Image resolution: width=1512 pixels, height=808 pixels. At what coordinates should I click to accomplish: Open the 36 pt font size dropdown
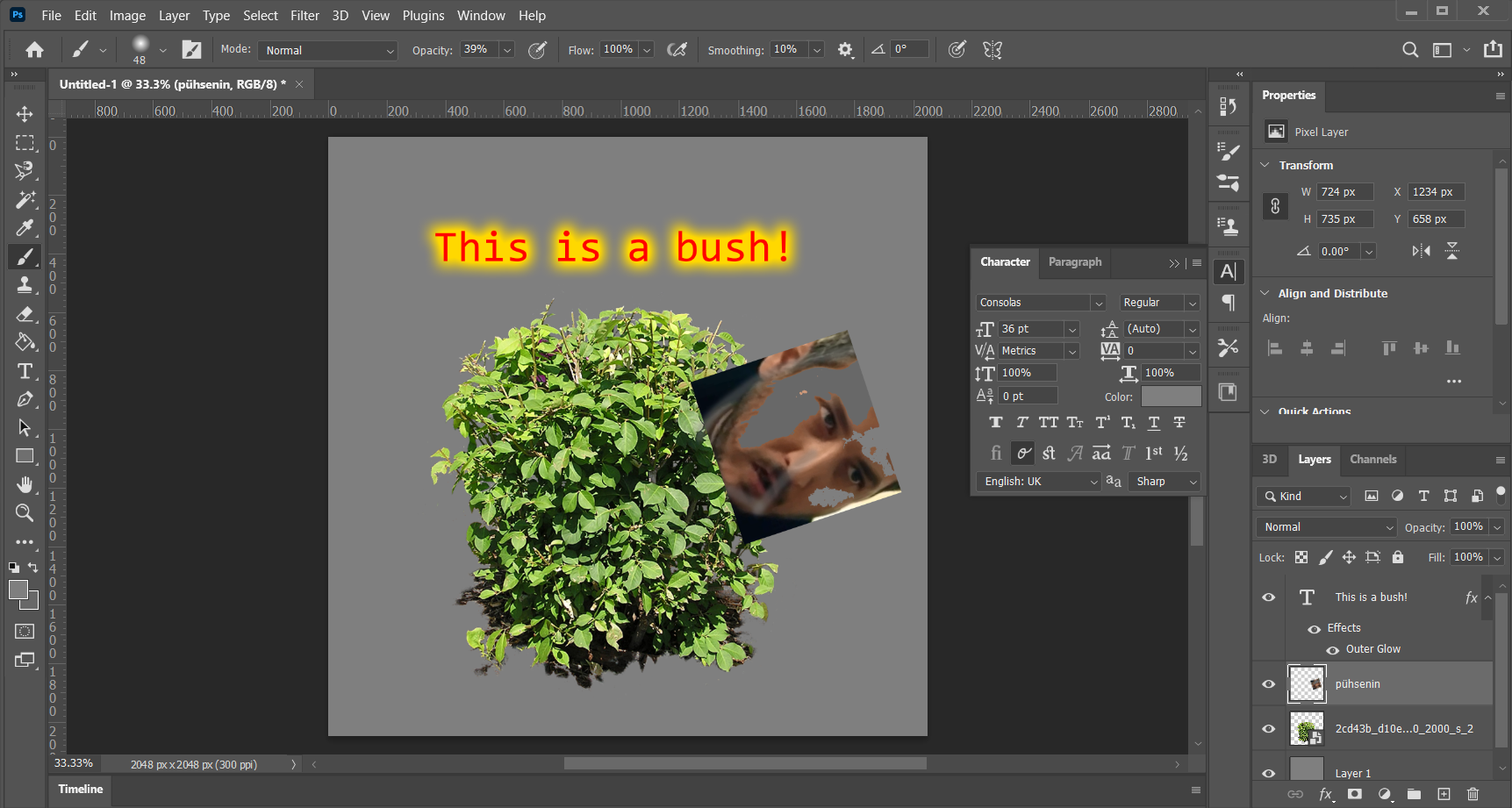1072,329
